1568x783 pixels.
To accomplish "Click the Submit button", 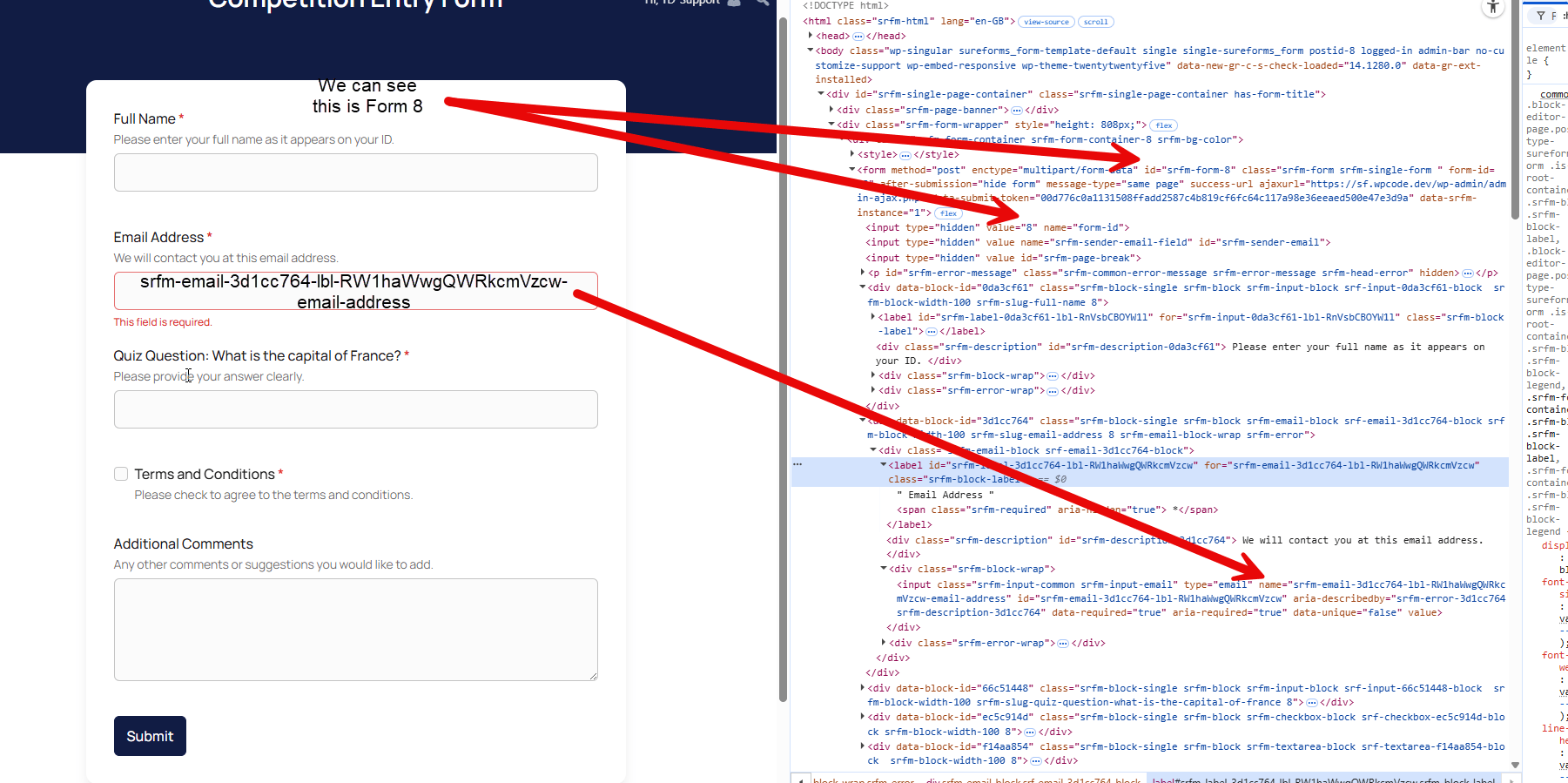I will point(150,736).
